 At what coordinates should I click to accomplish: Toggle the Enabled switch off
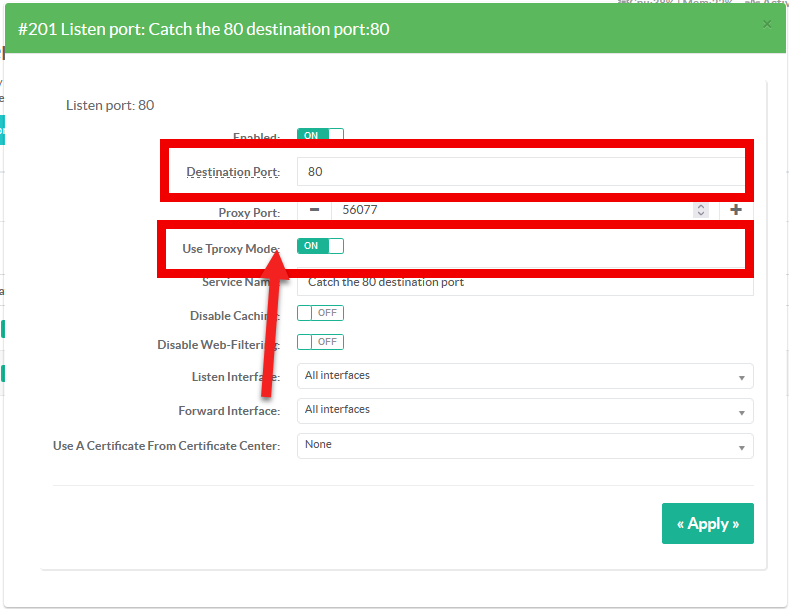point(320,135)
